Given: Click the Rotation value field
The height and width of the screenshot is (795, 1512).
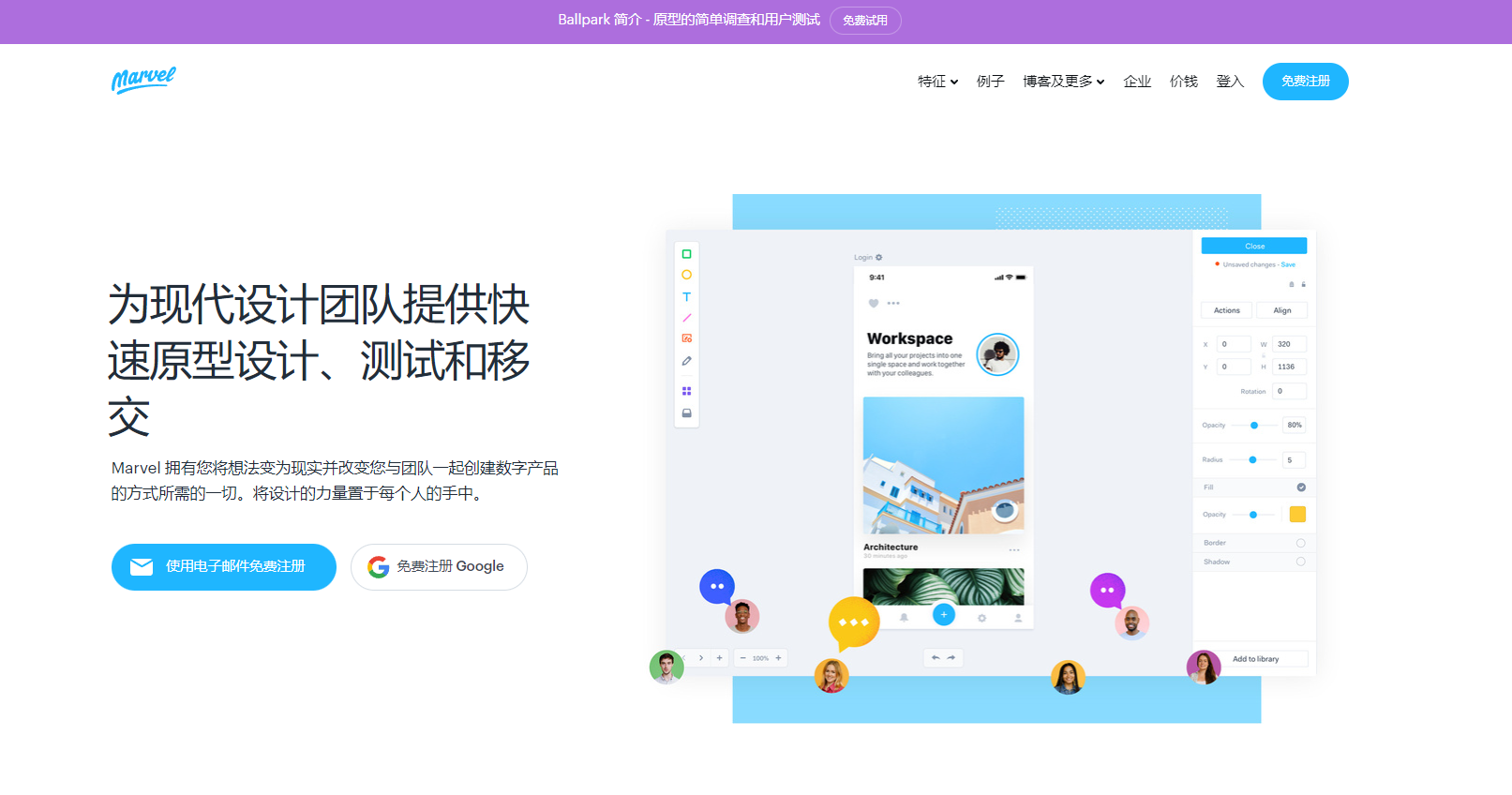Looking at the screenshot, I should pos(1290,391).
